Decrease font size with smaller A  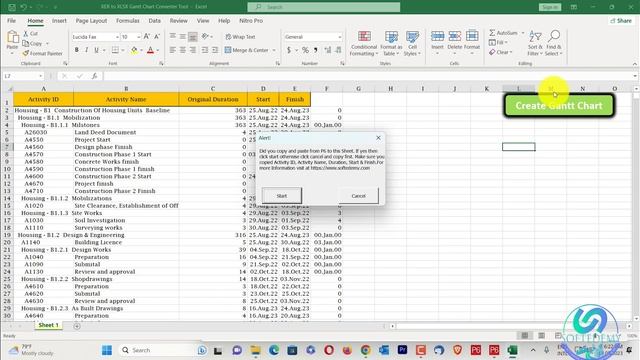click(x=157, y=37)
